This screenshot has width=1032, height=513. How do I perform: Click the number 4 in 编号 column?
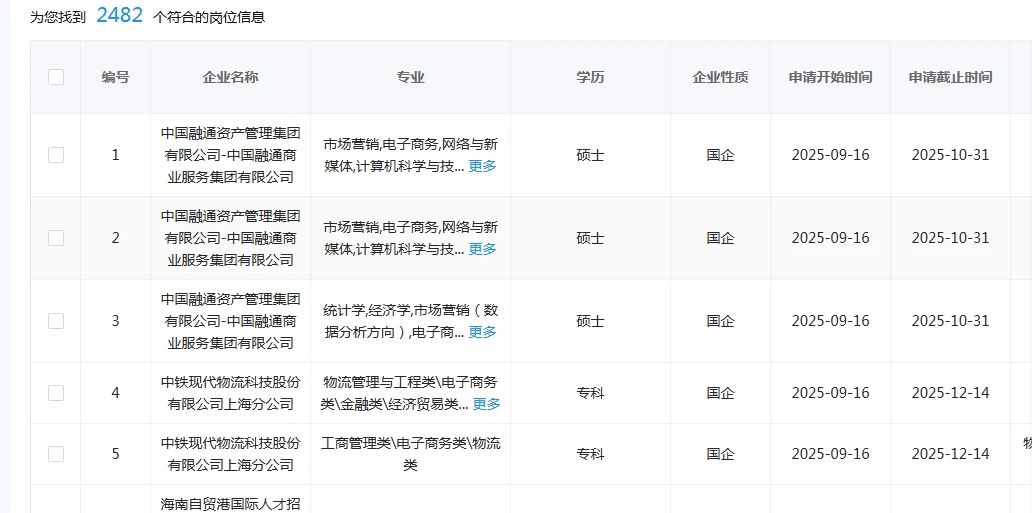point(116,393)
